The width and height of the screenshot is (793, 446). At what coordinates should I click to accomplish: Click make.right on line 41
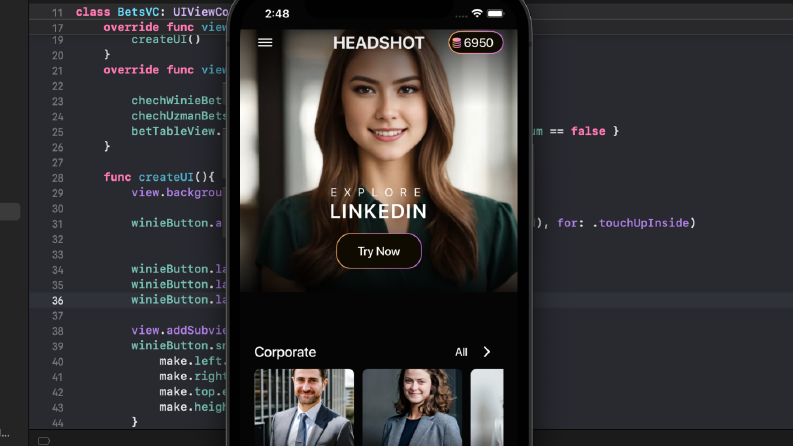coord(192,376)
